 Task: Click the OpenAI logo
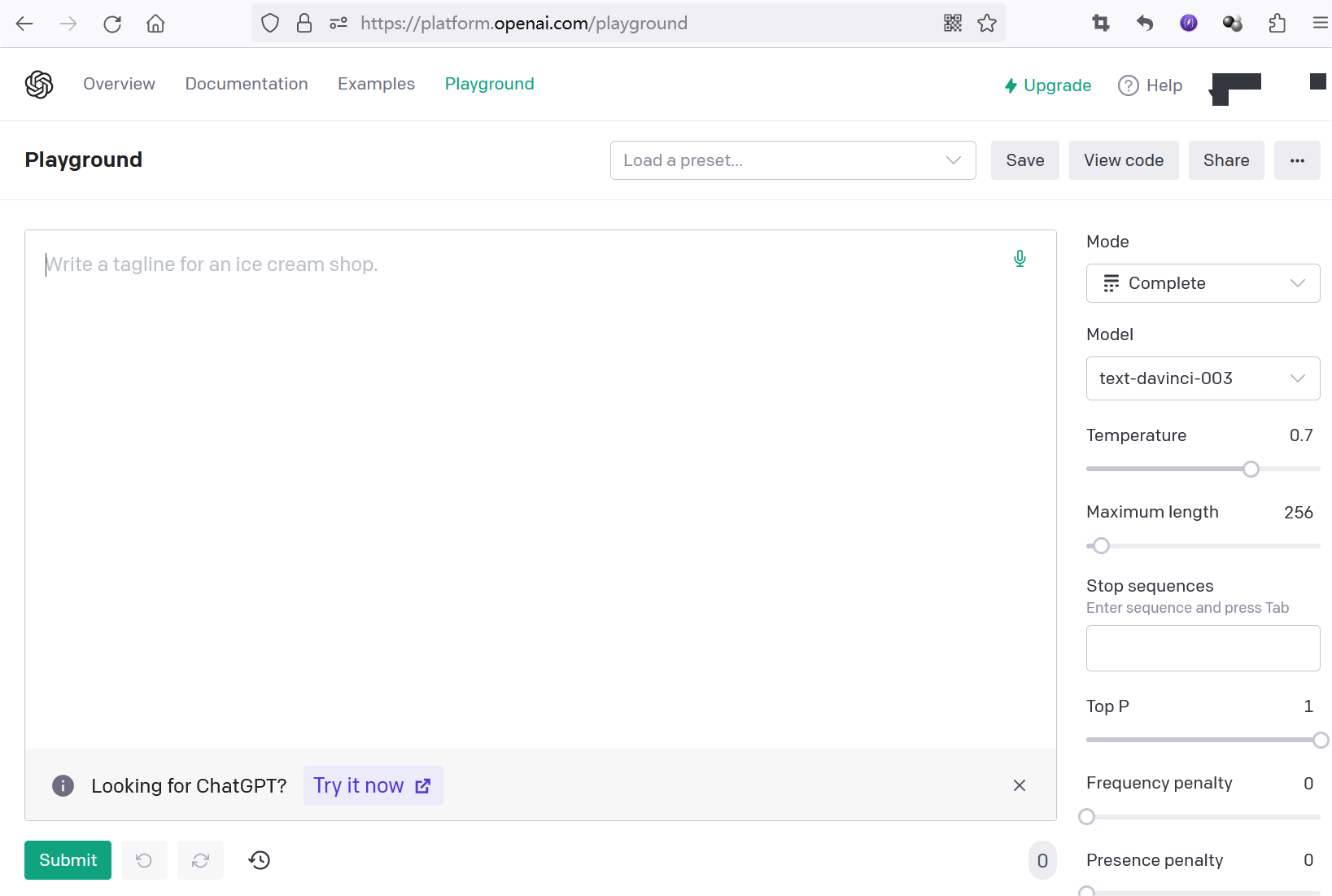39,85
